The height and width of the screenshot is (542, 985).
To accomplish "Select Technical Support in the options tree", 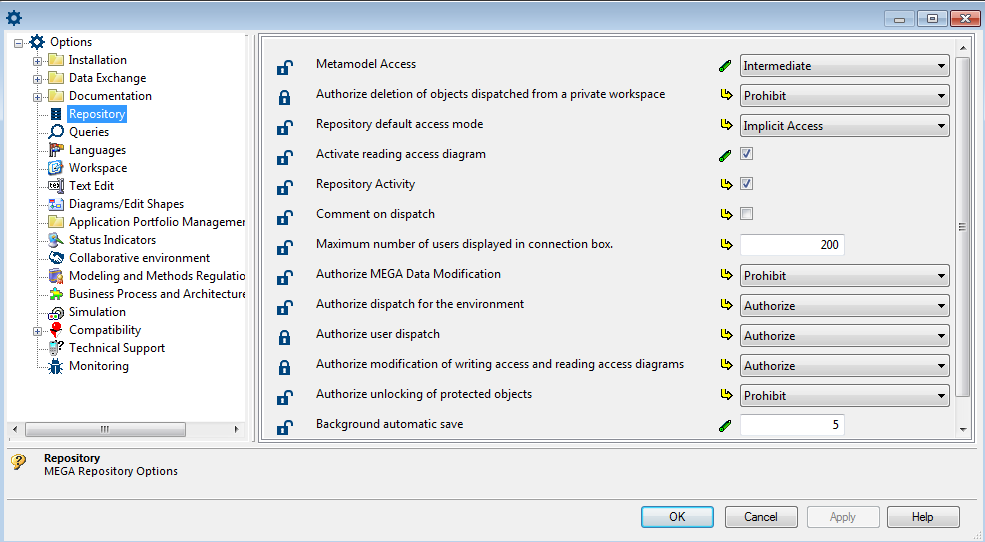I will 116,348.
